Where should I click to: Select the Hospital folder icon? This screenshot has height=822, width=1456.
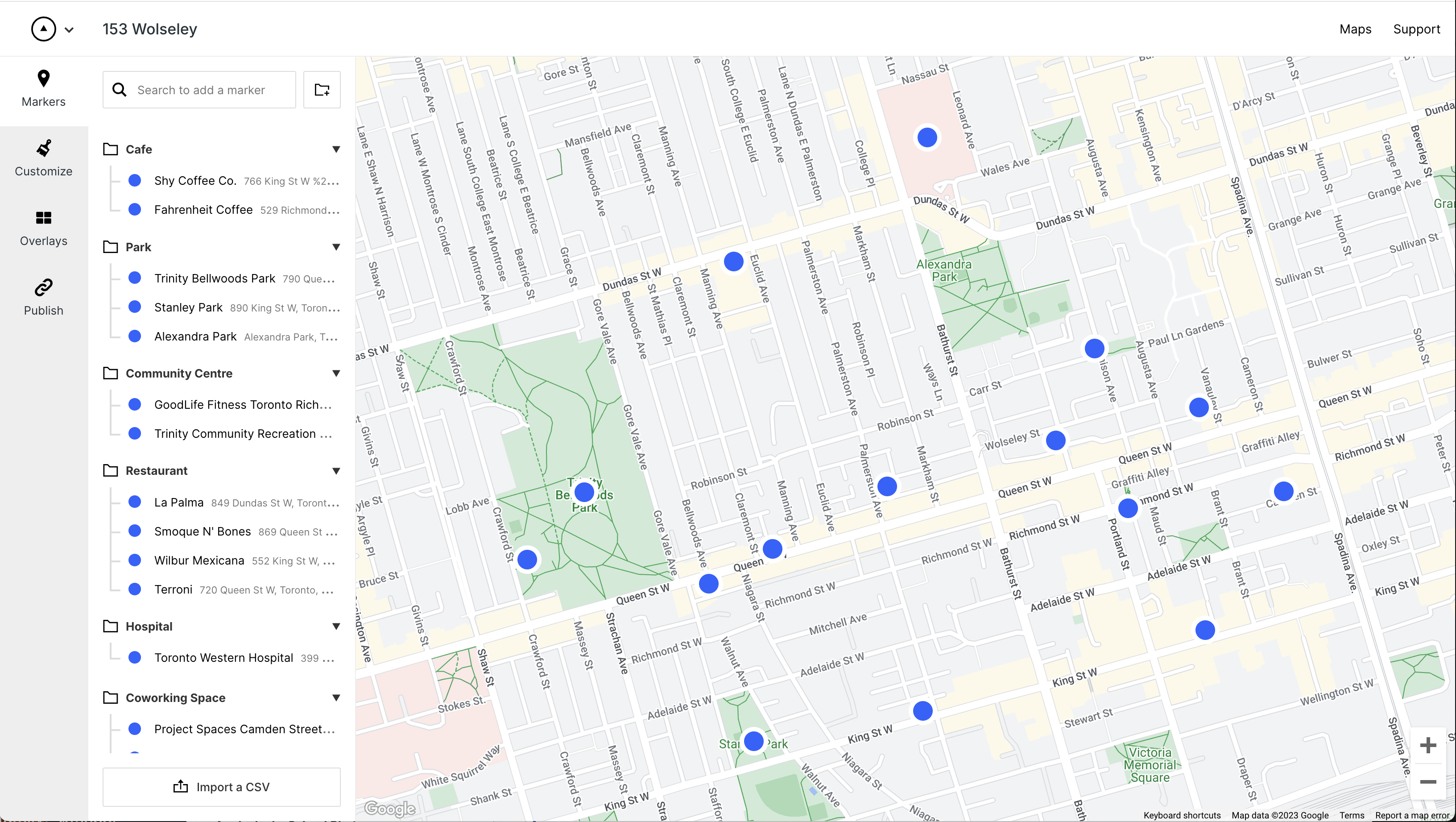click(x=111, y=627)
